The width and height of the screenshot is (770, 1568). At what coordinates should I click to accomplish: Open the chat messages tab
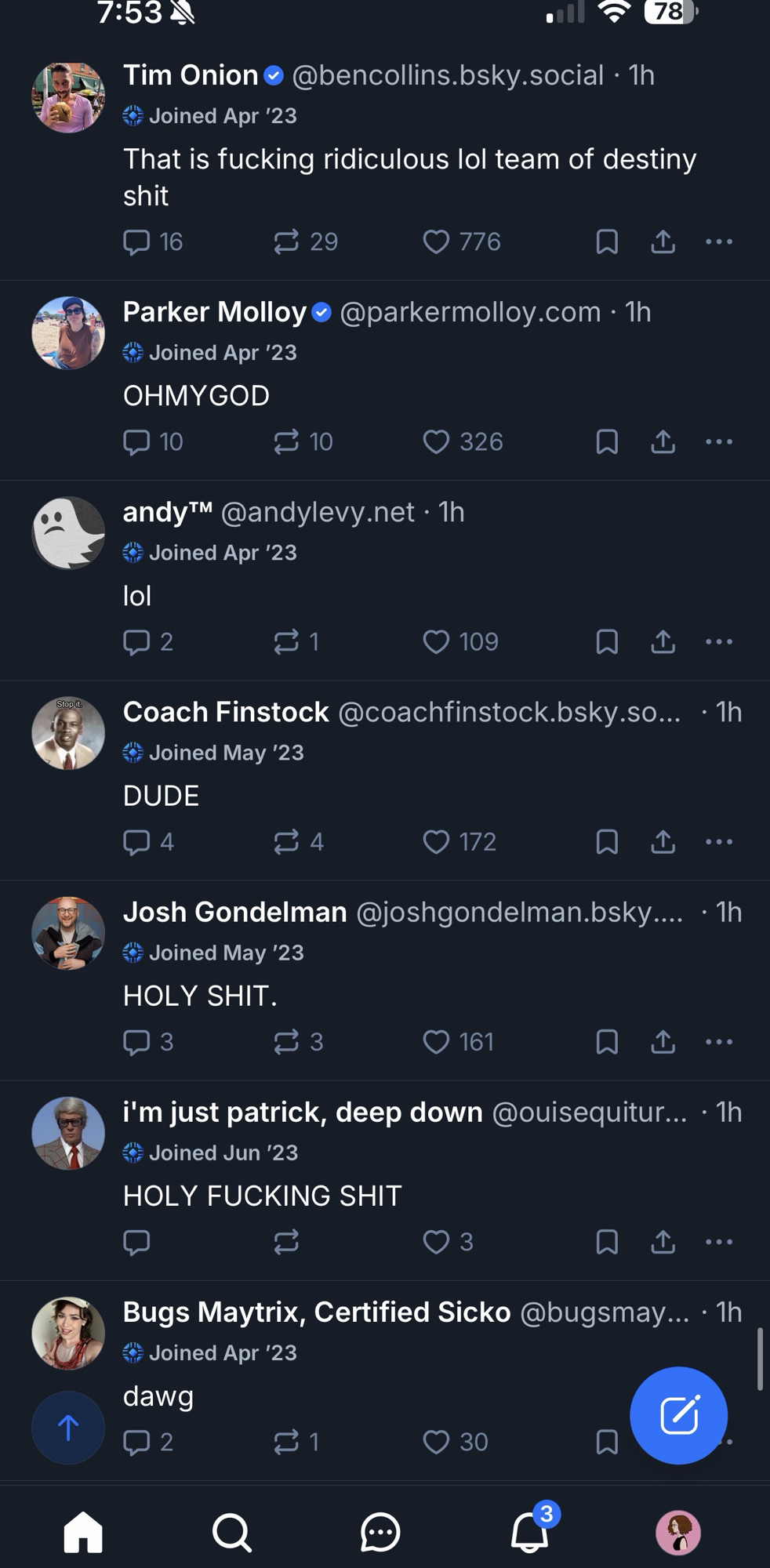[380, 1532]
